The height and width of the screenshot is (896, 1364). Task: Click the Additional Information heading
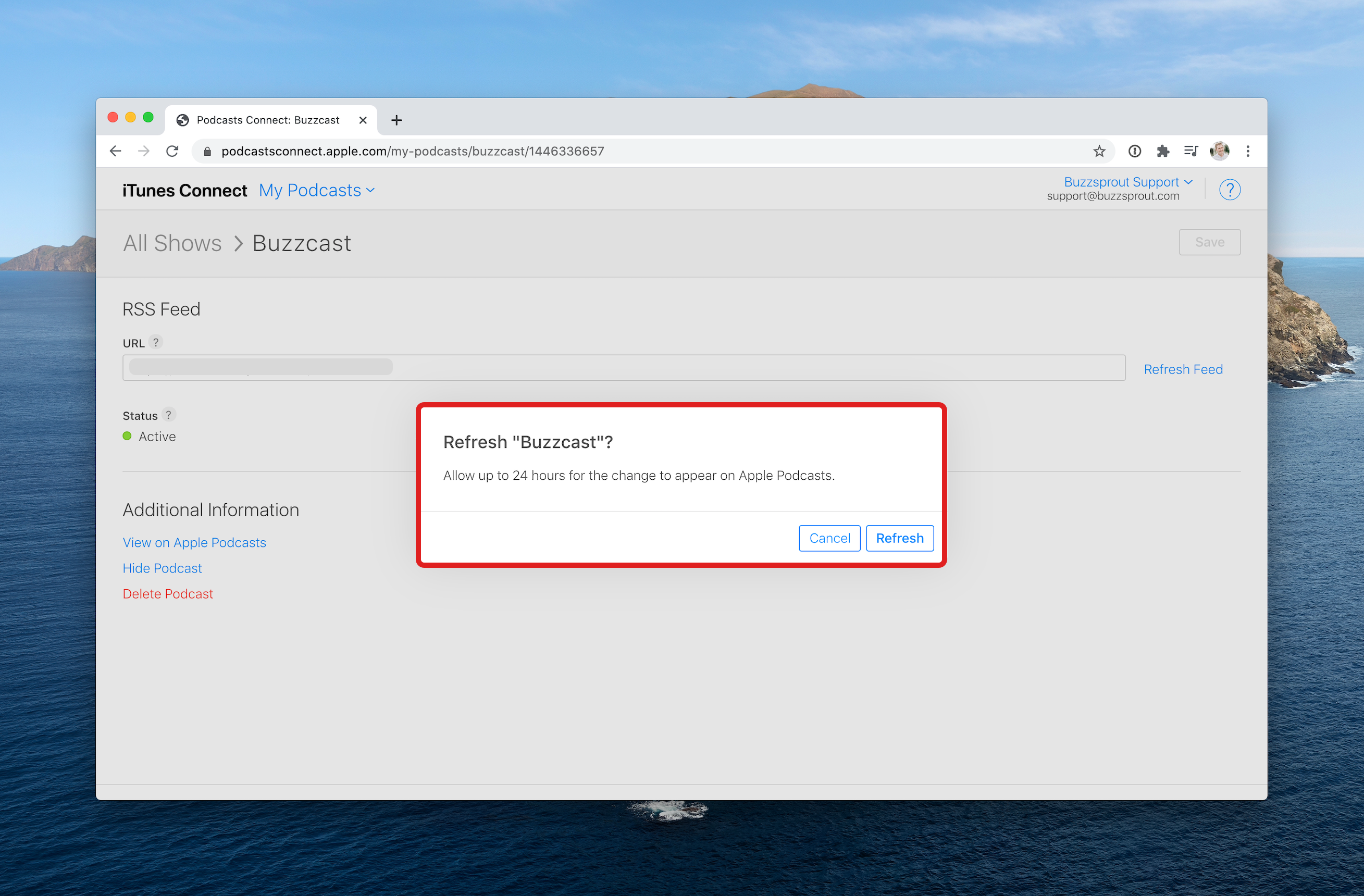(x=211, y=510)
